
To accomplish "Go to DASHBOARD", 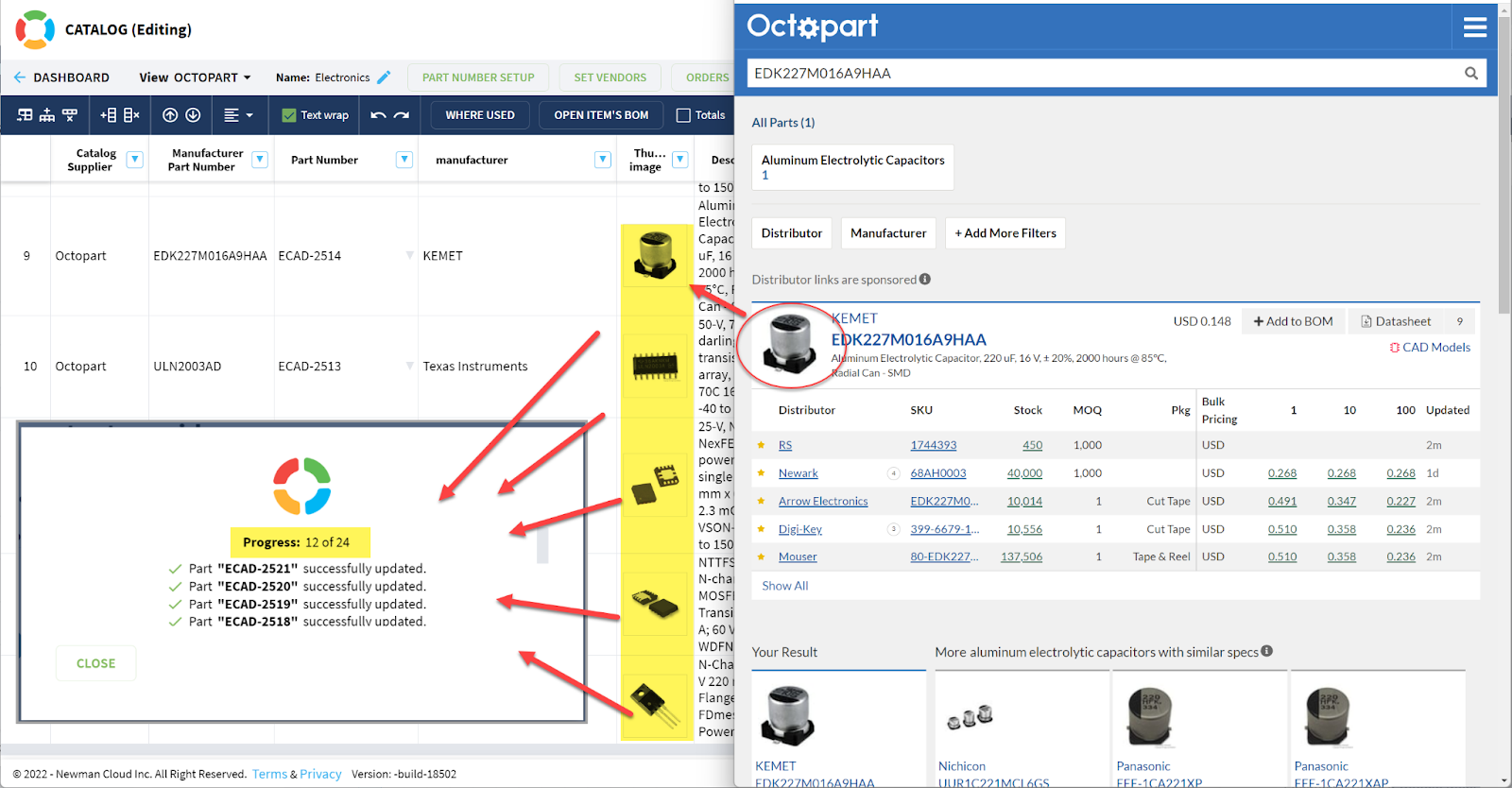I will click(x=71, y=77).
